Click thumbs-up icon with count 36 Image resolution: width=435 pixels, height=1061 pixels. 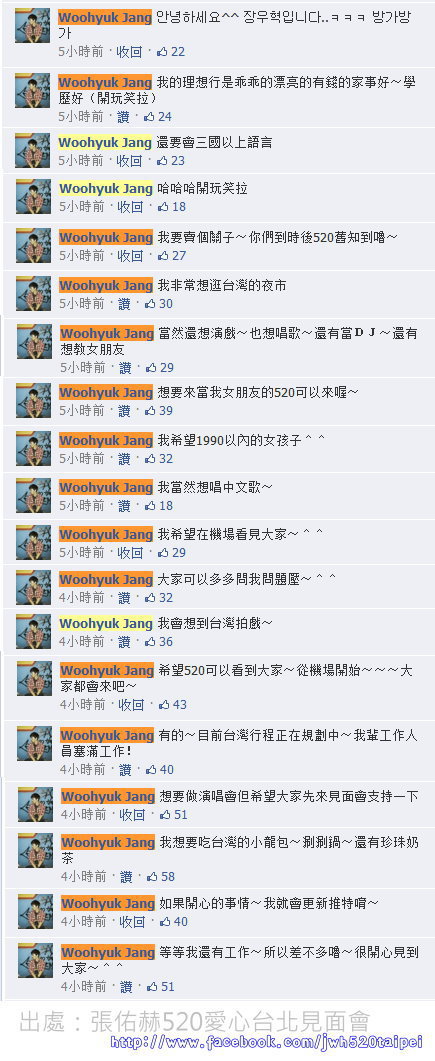point(150,641)
